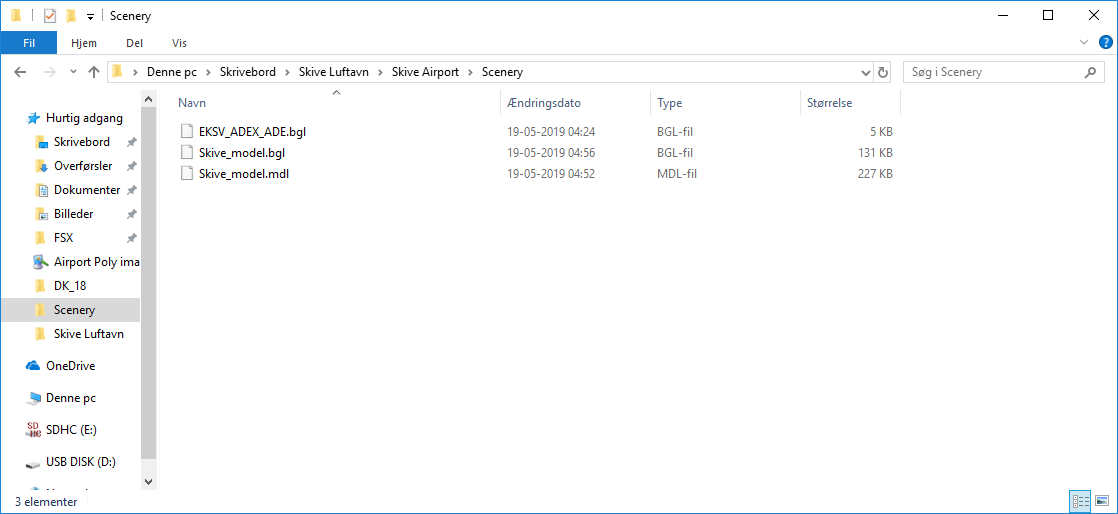Click new folder icon in title bar
This screenshot has width=1118, height=514.
[x=71, y=16]
